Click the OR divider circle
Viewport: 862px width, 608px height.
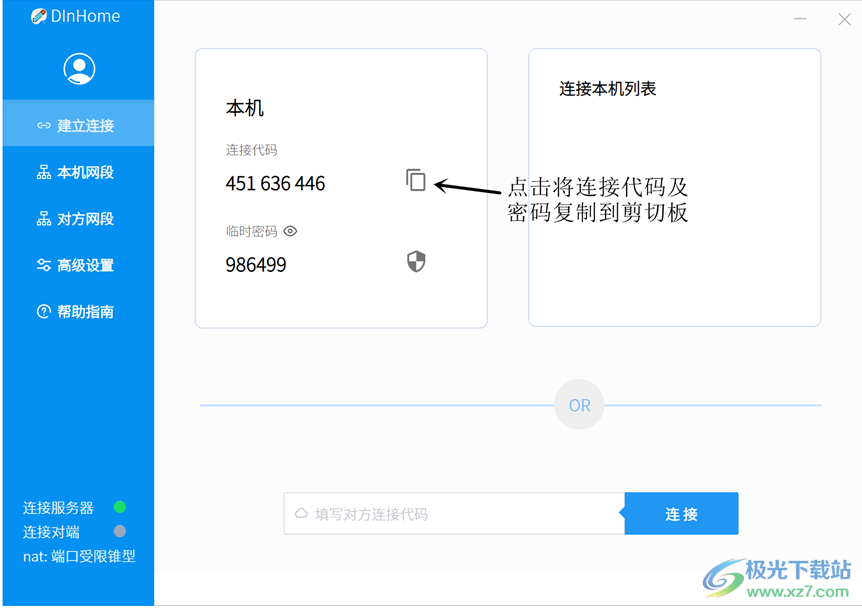[579, 404]
